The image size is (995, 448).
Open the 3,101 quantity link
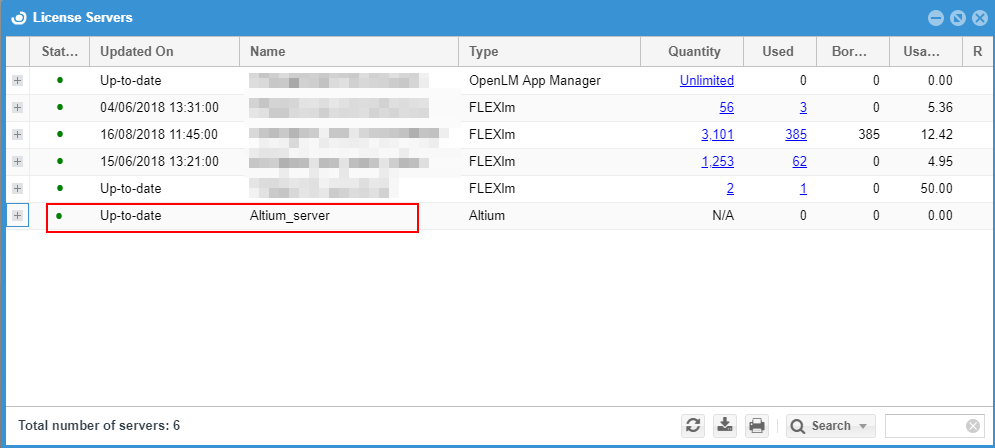pyautogui.click(x=717, y=134)
